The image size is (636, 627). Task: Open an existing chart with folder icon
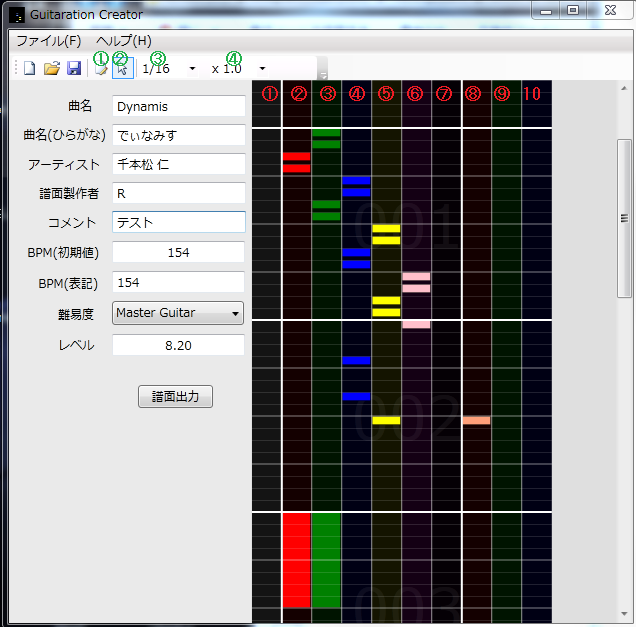(x=52, y=68)
